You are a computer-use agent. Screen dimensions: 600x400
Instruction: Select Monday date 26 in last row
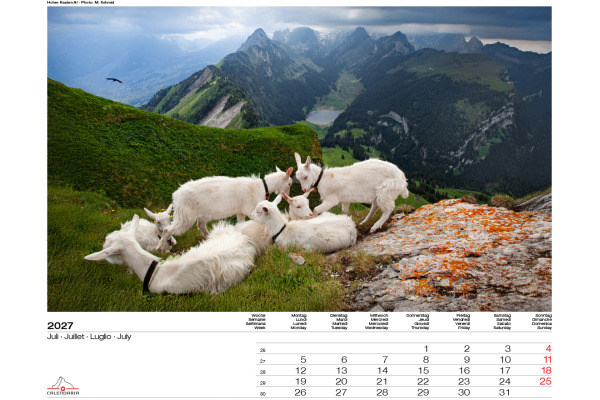301,393
